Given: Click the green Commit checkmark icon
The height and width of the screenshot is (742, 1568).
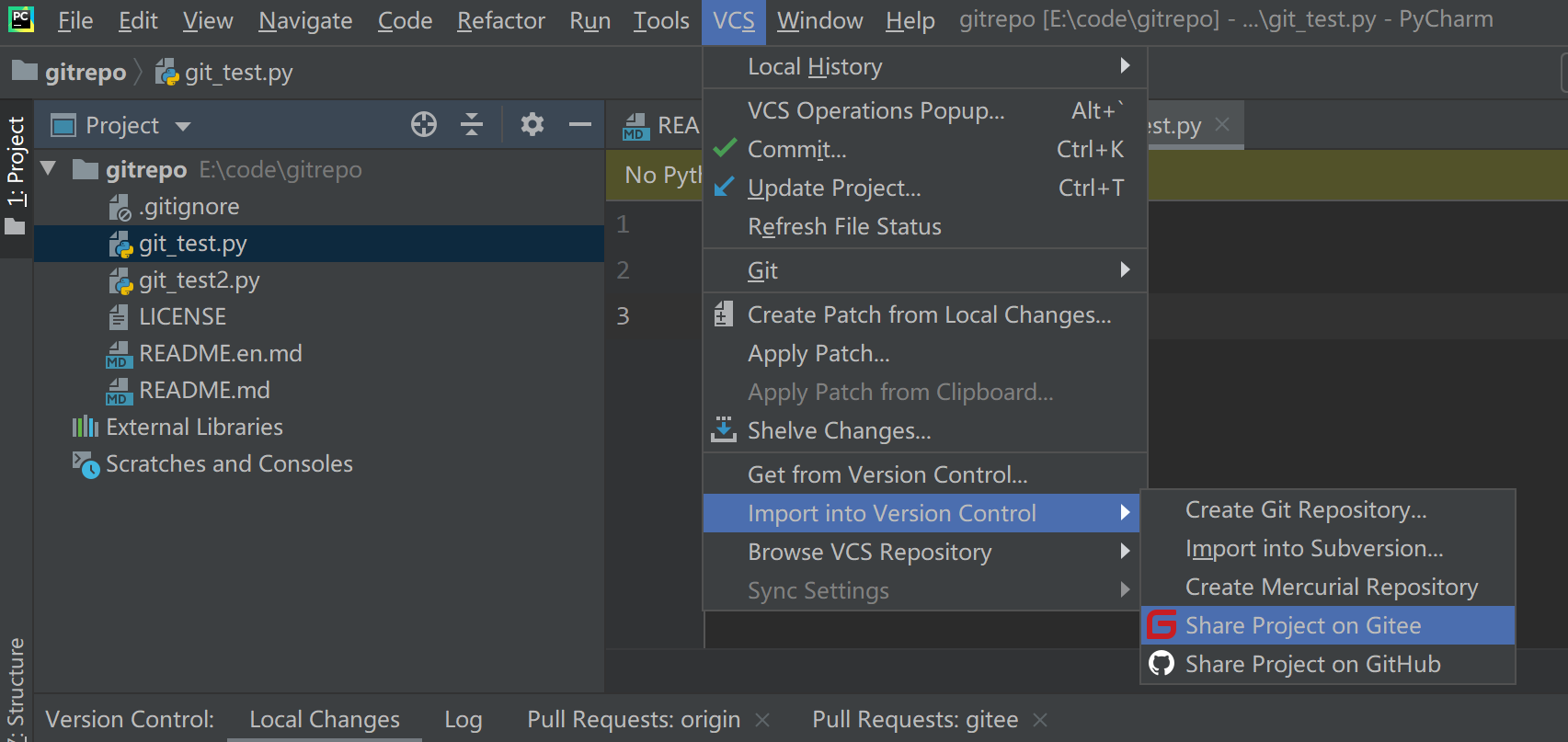Looking at the screenshot, I should click(725, 148).
